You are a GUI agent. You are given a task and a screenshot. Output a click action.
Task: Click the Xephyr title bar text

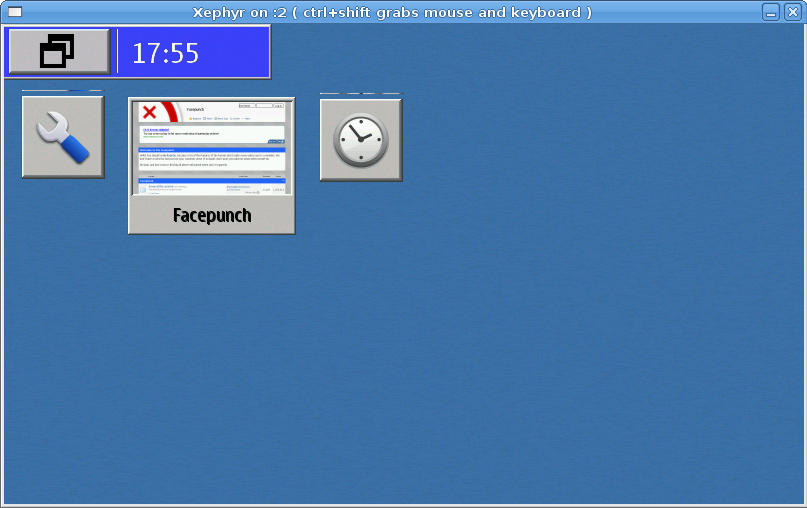coord(392,12)
